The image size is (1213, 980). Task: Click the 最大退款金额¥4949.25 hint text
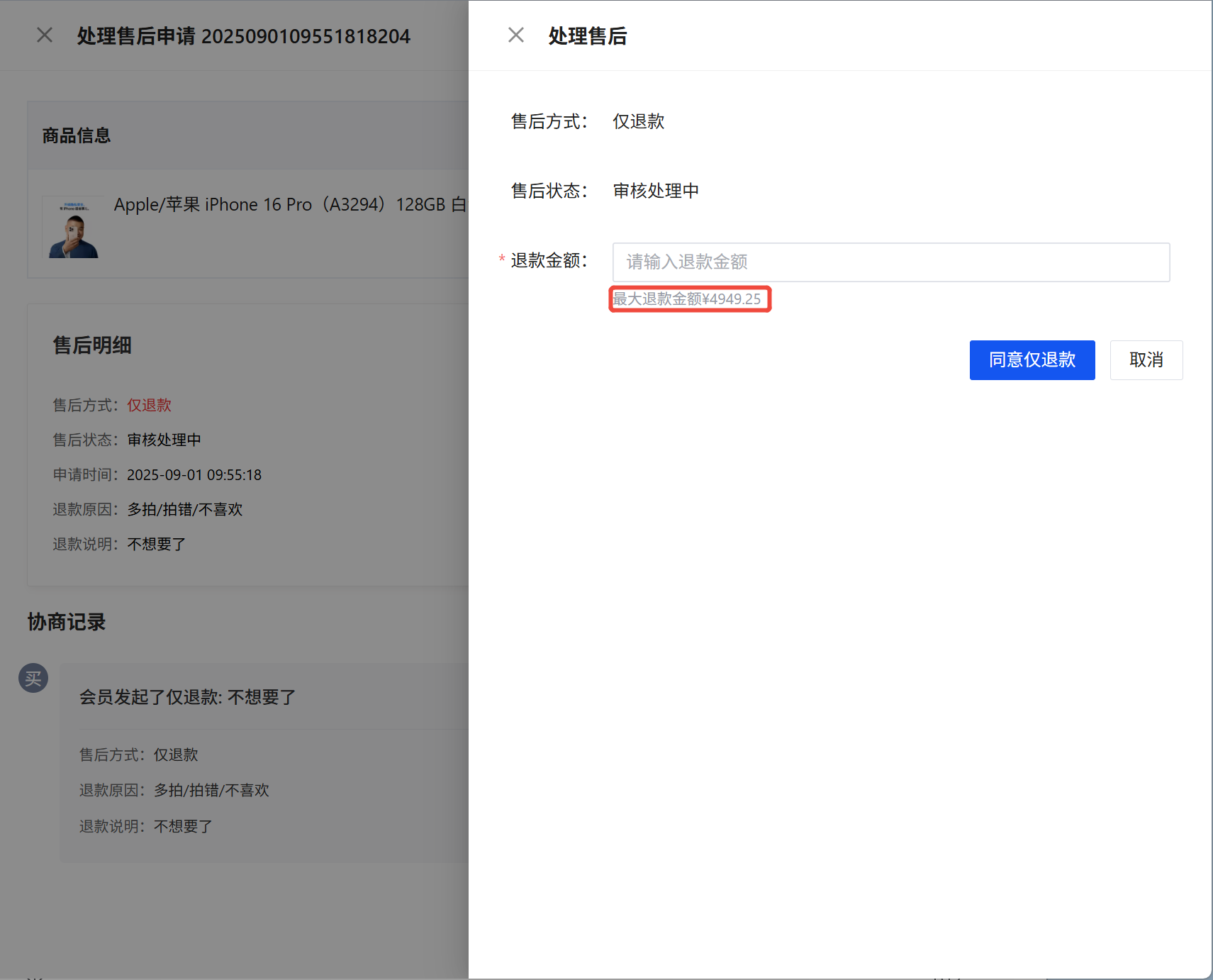click(x=687, y=299)
